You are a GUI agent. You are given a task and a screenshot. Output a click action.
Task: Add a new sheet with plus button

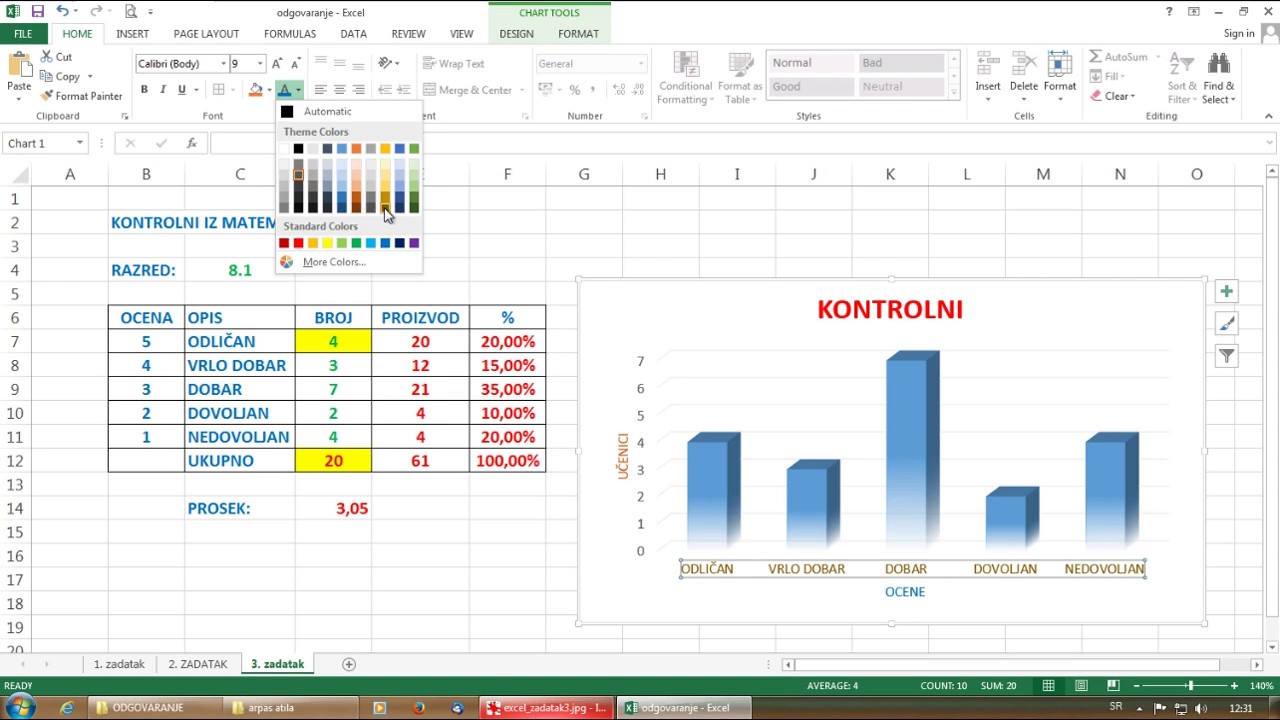pos(349,664)
